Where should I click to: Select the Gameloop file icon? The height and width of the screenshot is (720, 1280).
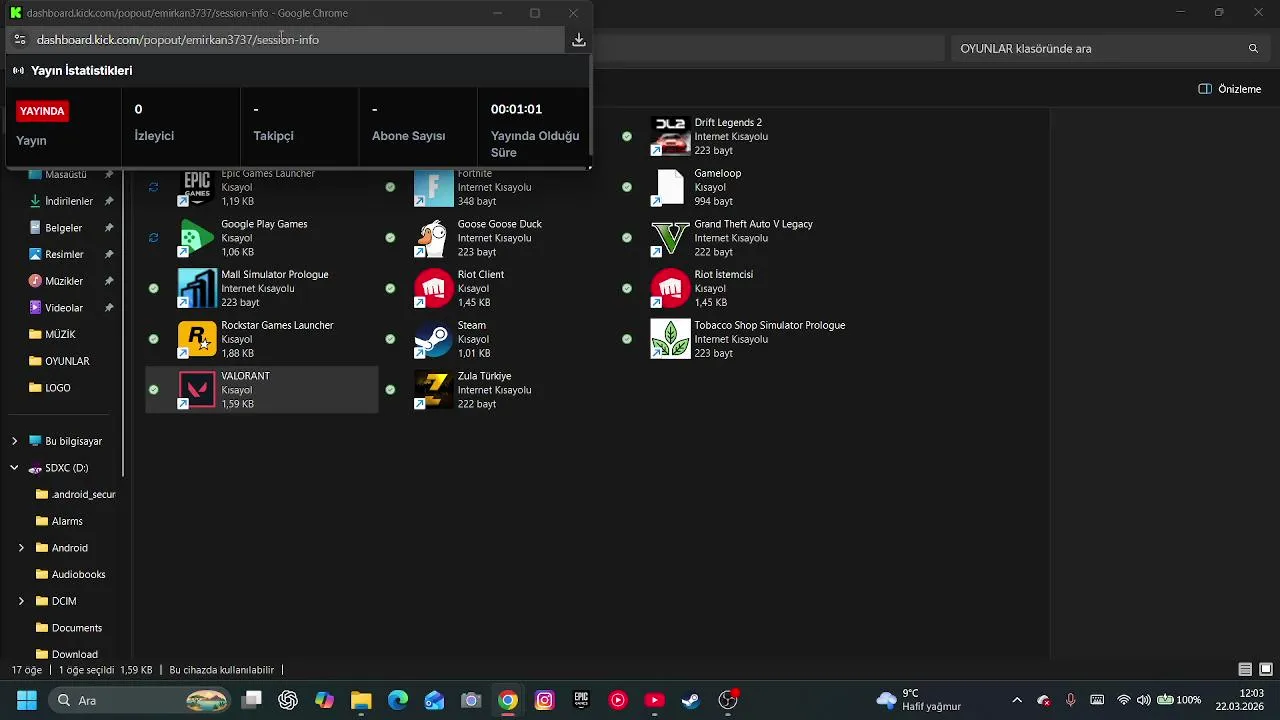(x=670, y=187)
